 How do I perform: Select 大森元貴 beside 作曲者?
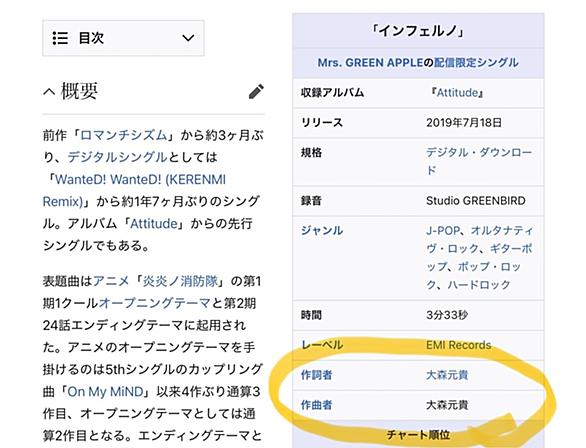(x=447, y=405)
